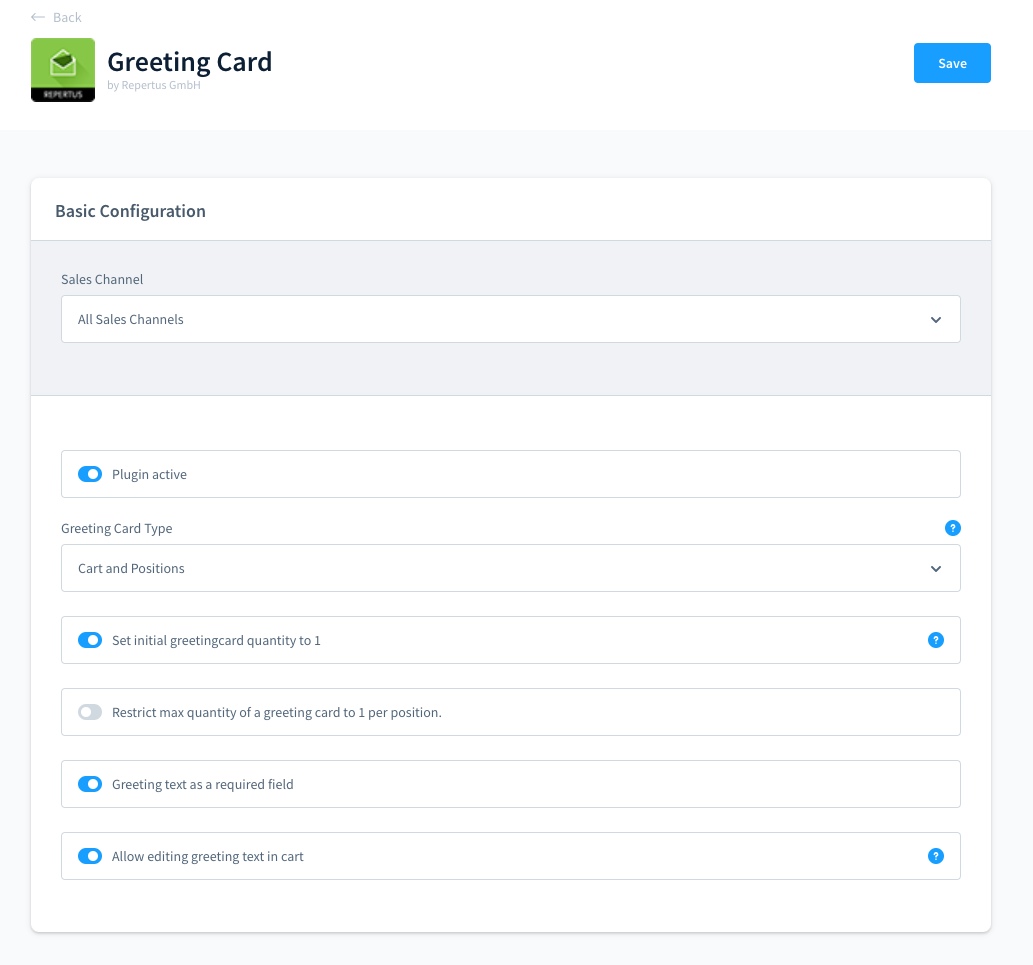Click the Greeting Card title

coord(190,62)
